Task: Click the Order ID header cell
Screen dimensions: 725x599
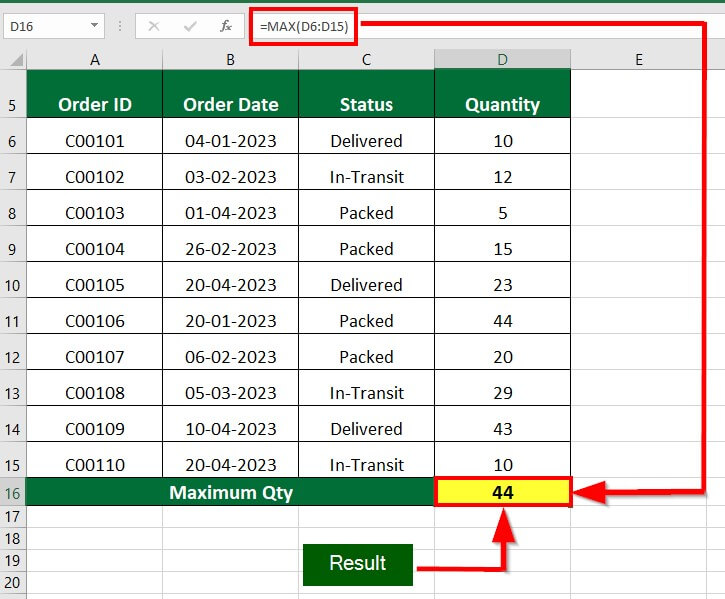Action: pos(95,94)
